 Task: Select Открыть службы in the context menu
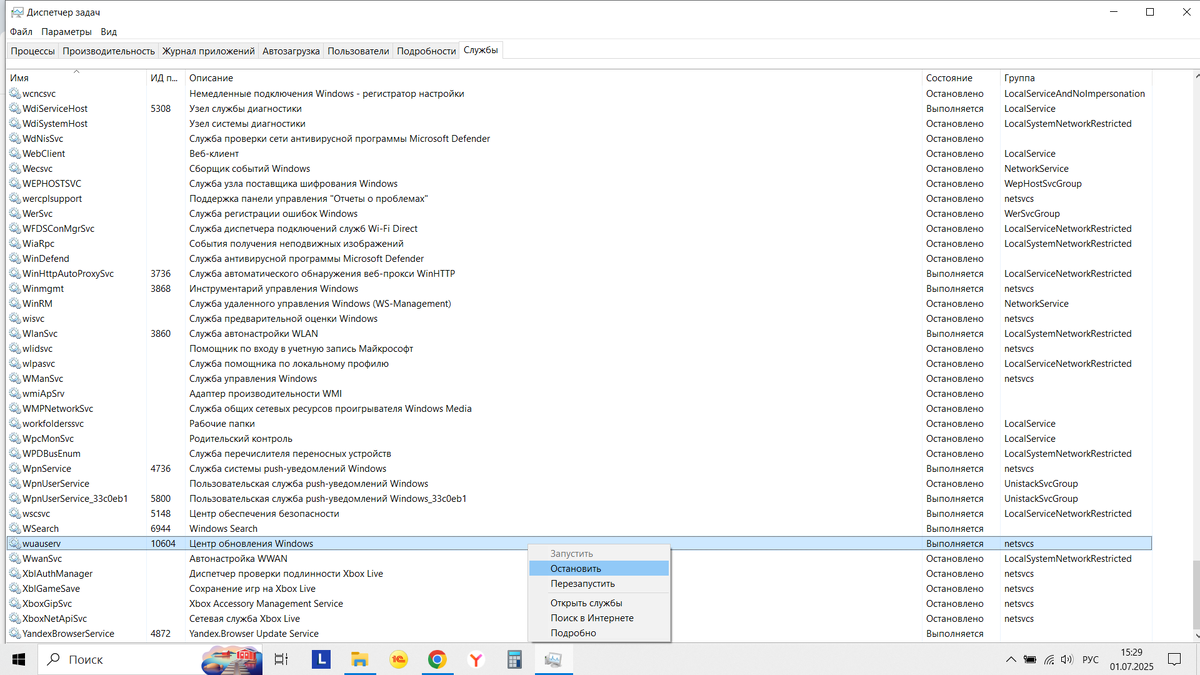599,603
